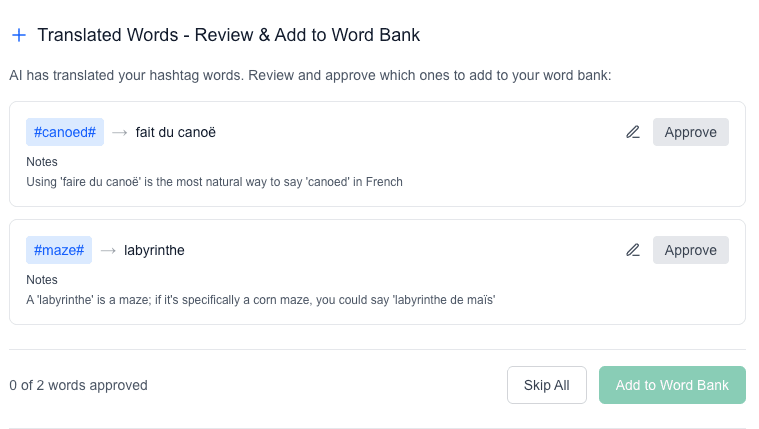Click the 'labyrinthe' translated text

coord(154,250)
